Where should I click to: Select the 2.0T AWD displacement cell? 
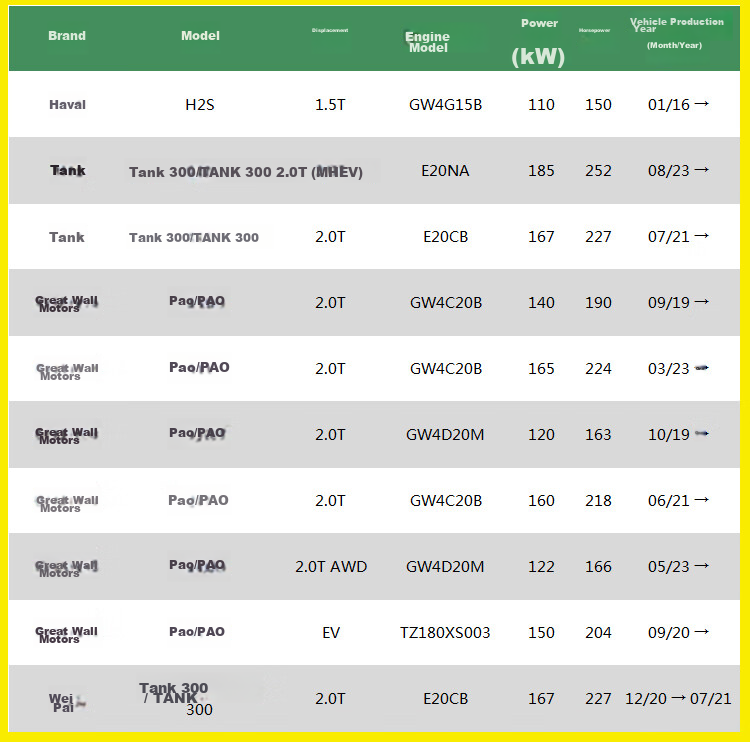coord(331,567)
